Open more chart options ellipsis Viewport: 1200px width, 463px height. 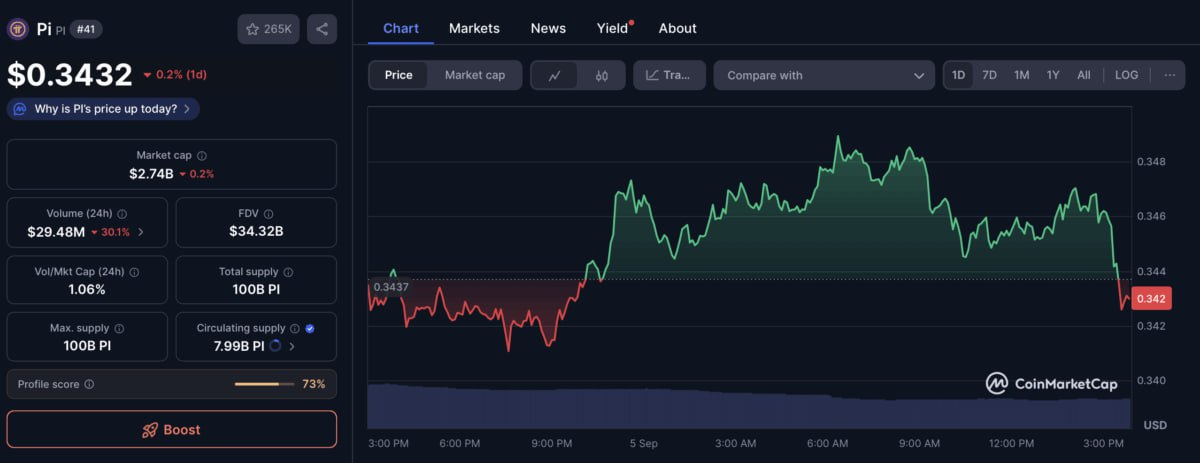pos(1169,75)
